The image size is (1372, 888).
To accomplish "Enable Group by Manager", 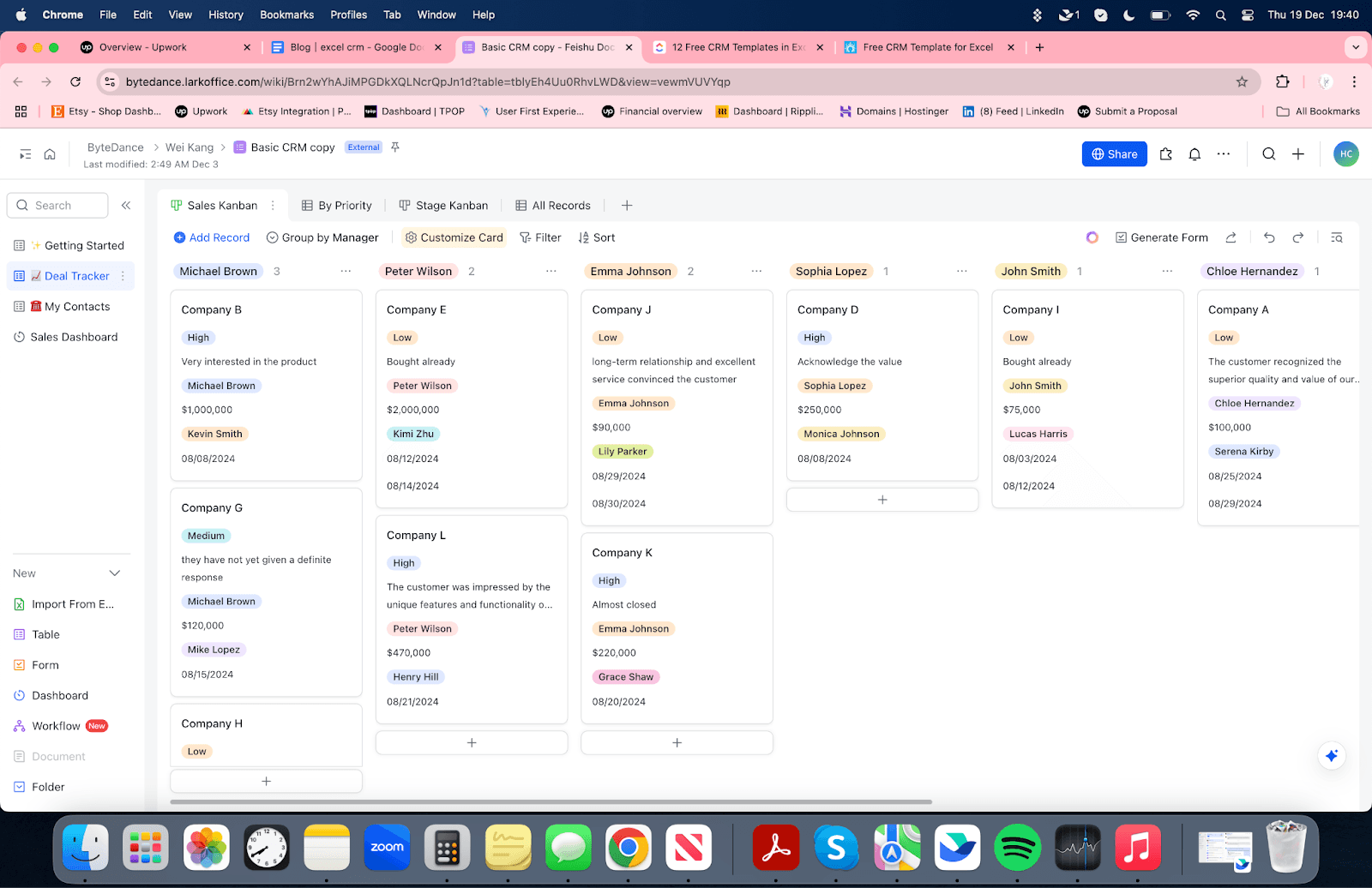I will 322,237.
